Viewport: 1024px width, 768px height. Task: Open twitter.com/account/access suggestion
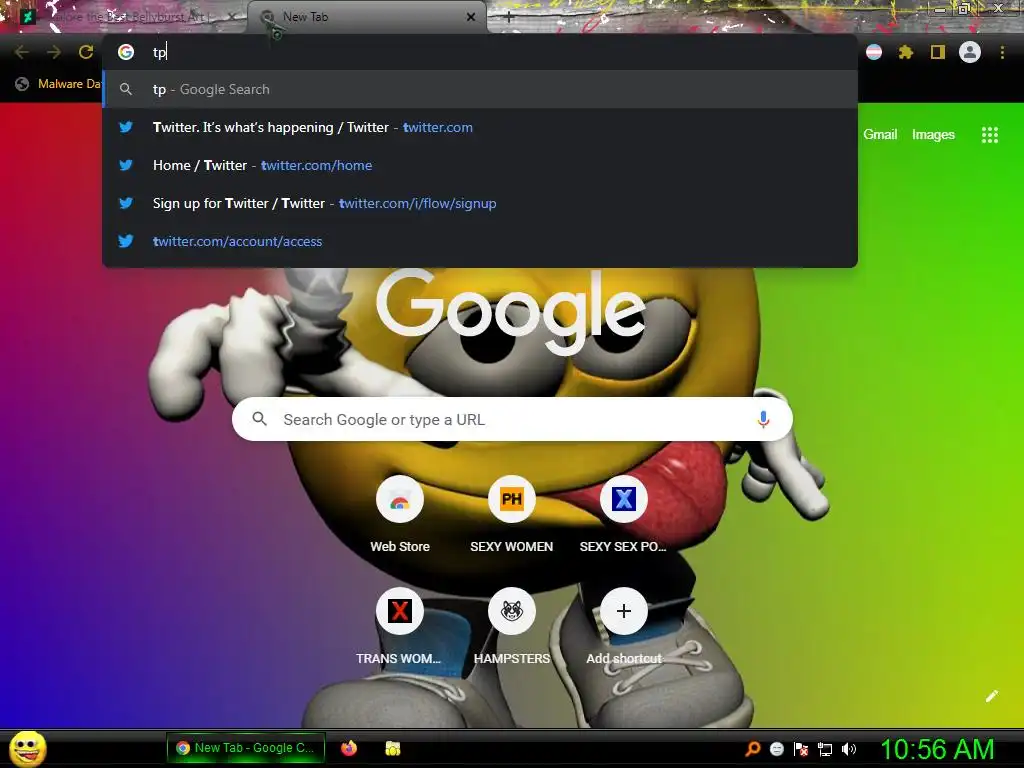(480, 241)
